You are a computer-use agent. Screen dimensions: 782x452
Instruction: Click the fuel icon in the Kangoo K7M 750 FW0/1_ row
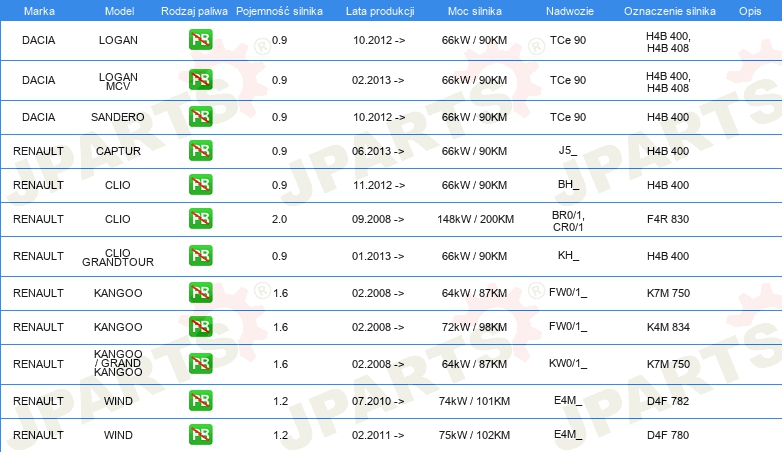200,292
